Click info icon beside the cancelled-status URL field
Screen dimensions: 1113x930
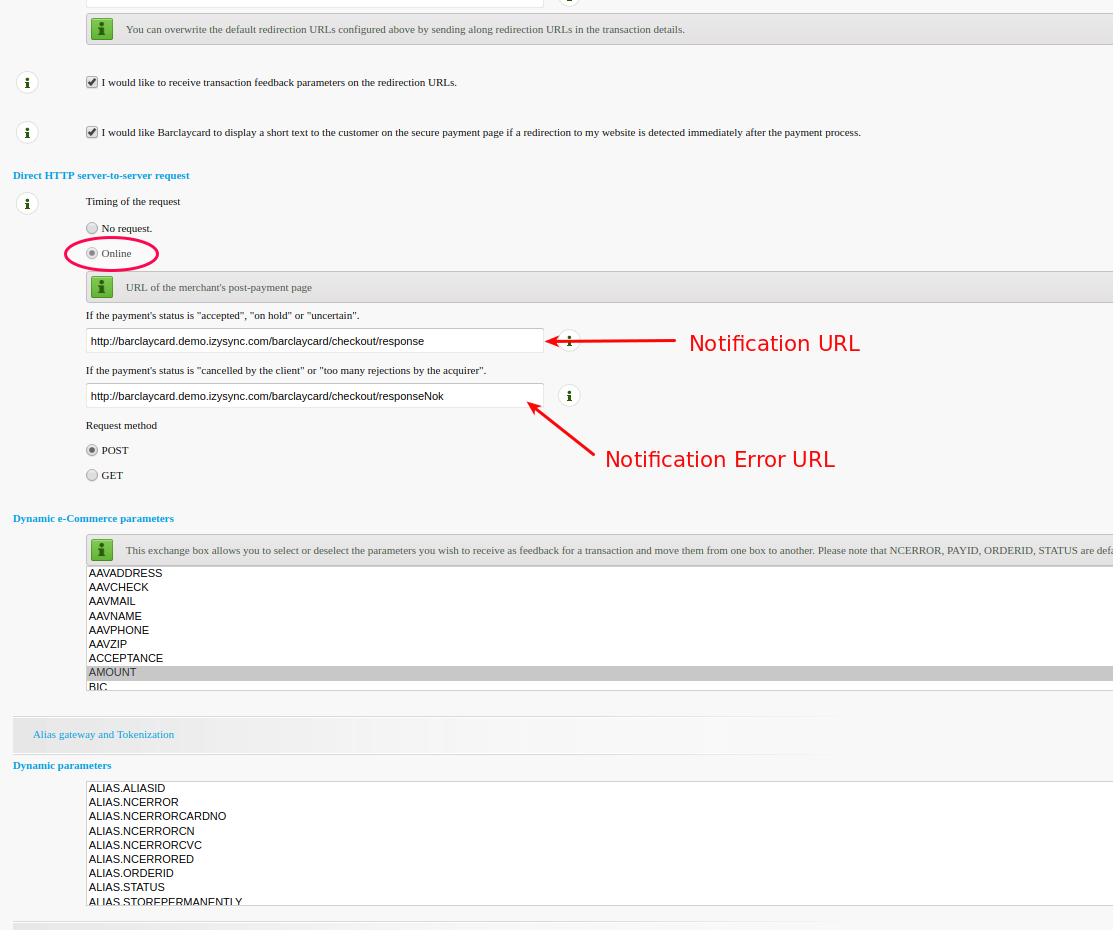click(x=569, y=396)
